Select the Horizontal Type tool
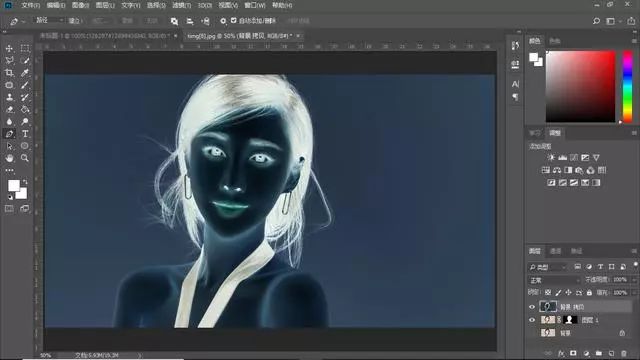 [25, 134]
